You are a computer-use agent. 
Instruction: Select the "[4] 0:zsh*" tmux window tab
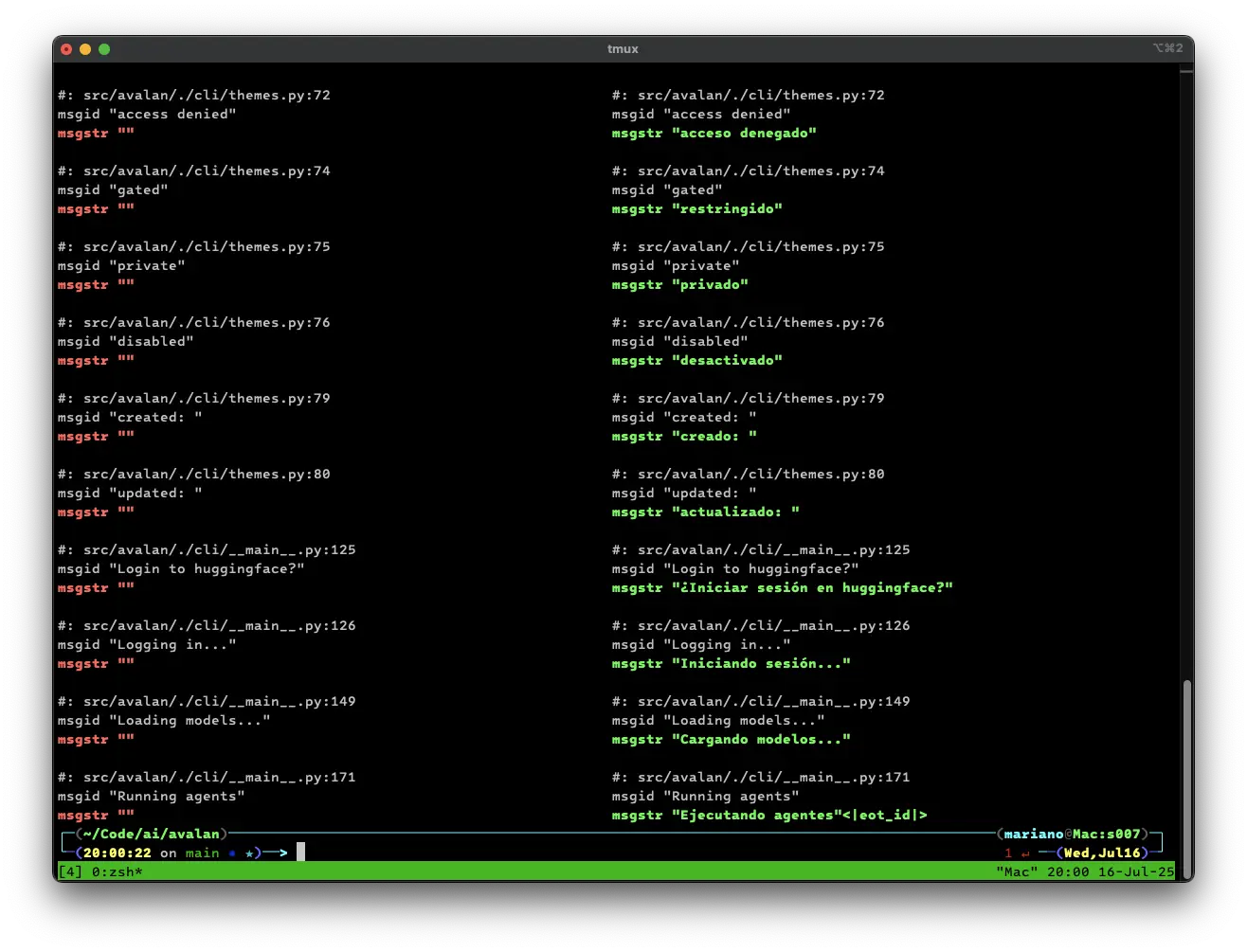(100, 871)
